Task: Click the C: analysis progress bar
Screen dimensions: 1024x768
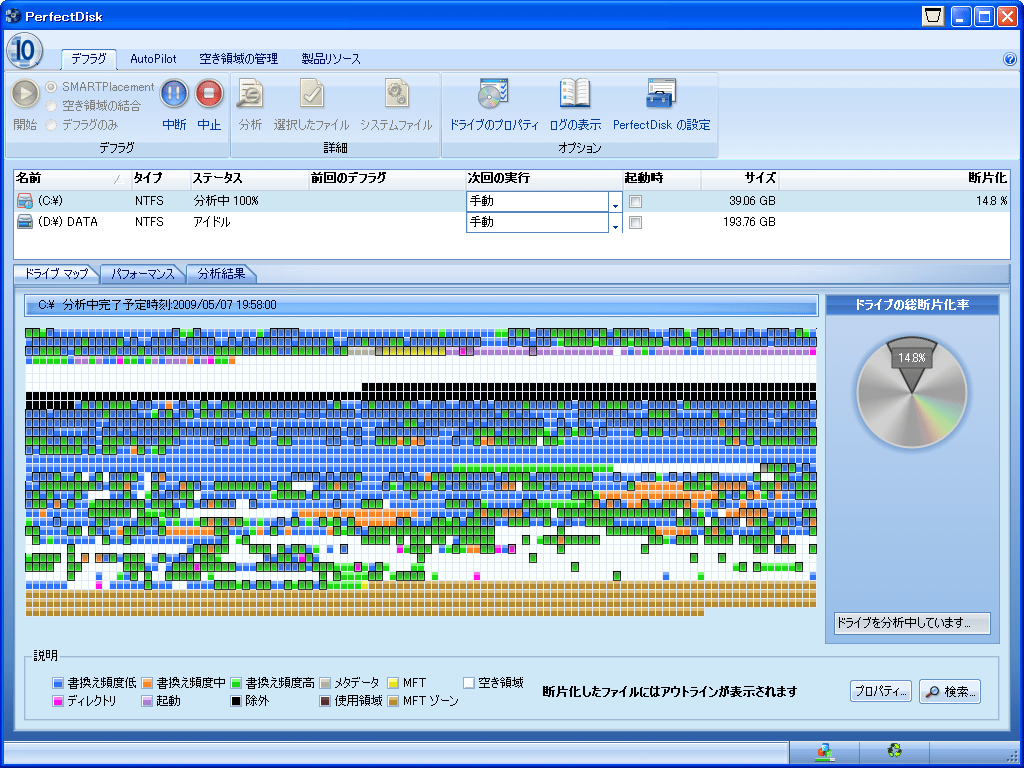Action: tap(421, 305)
